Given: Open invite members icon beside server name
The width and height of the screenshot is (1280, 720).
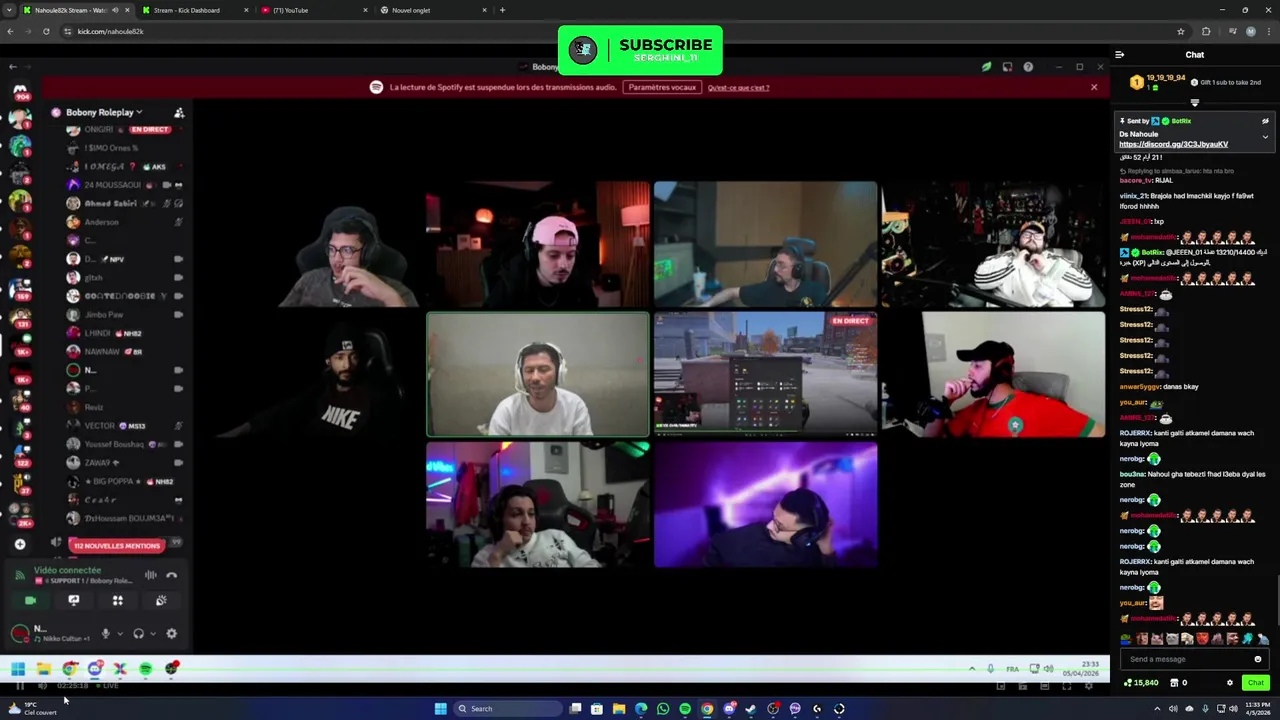Looking at the screenshot, I should click(x=179, y=113).
